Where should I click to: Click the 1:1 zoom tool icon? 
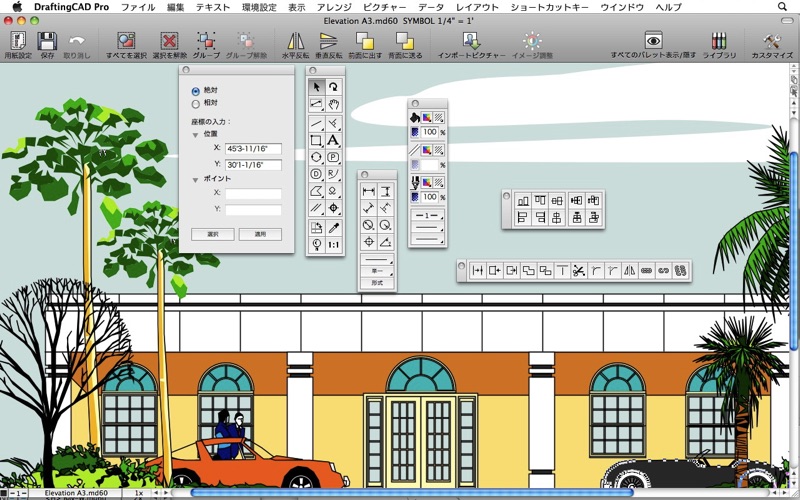(x=334, y=244)
